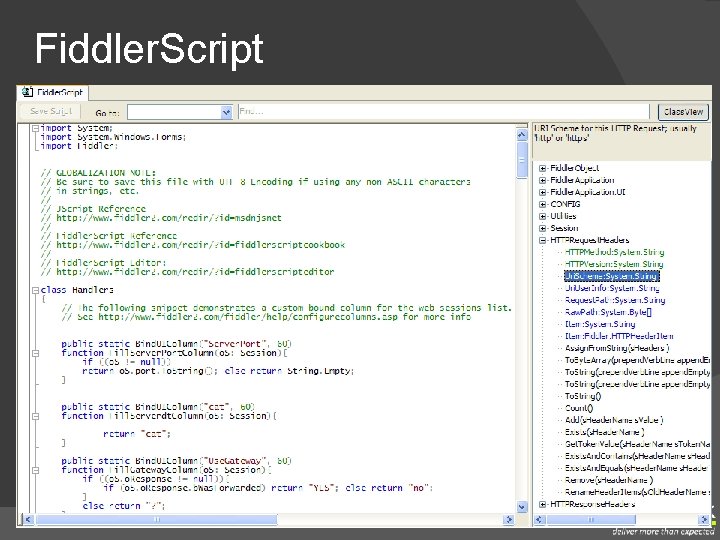Viewport: 720px width, 540px height.
Task: Select RenameHeaderItems method in class tree
Action: click(x=637, y=492)
